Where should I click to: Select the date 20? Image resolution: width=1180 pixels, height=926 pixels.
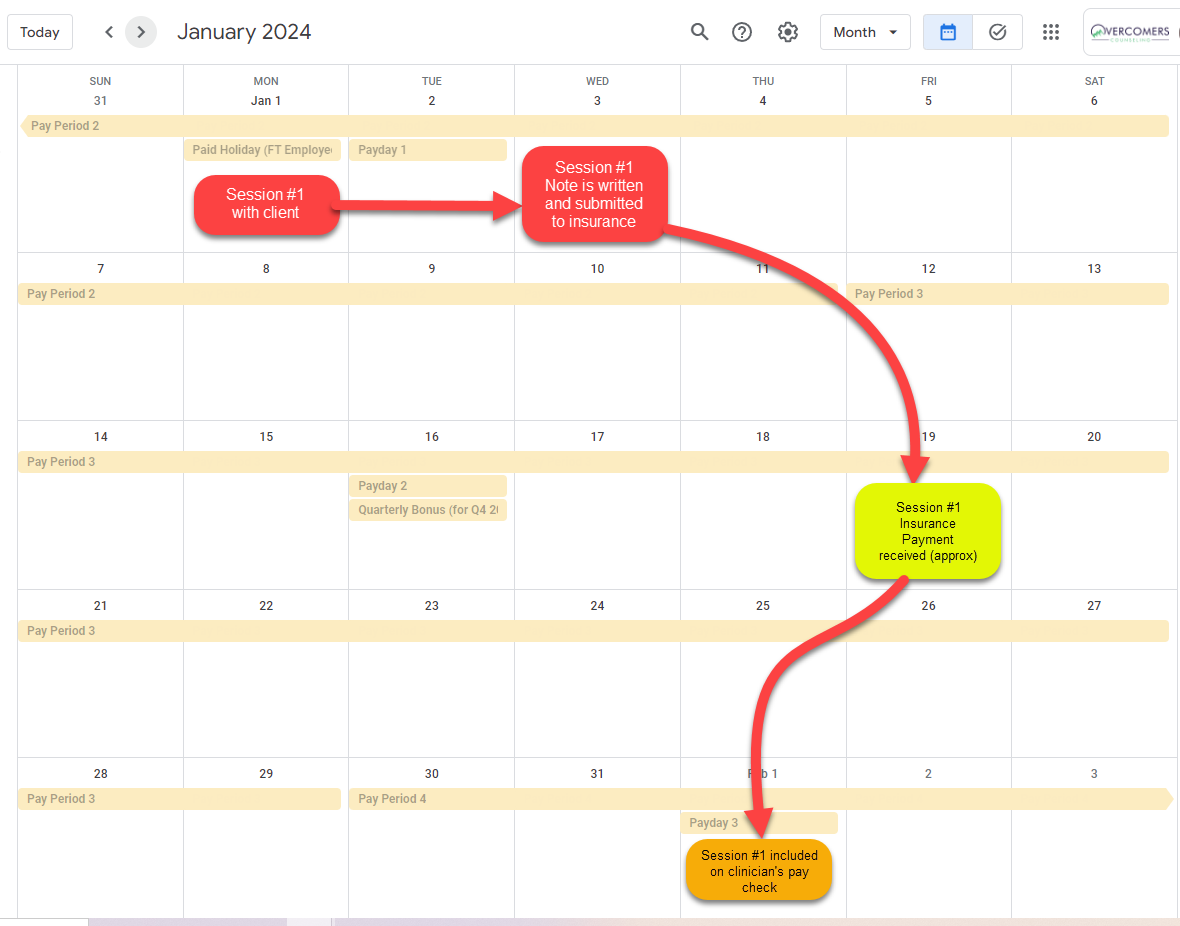tap(1094, 437)
